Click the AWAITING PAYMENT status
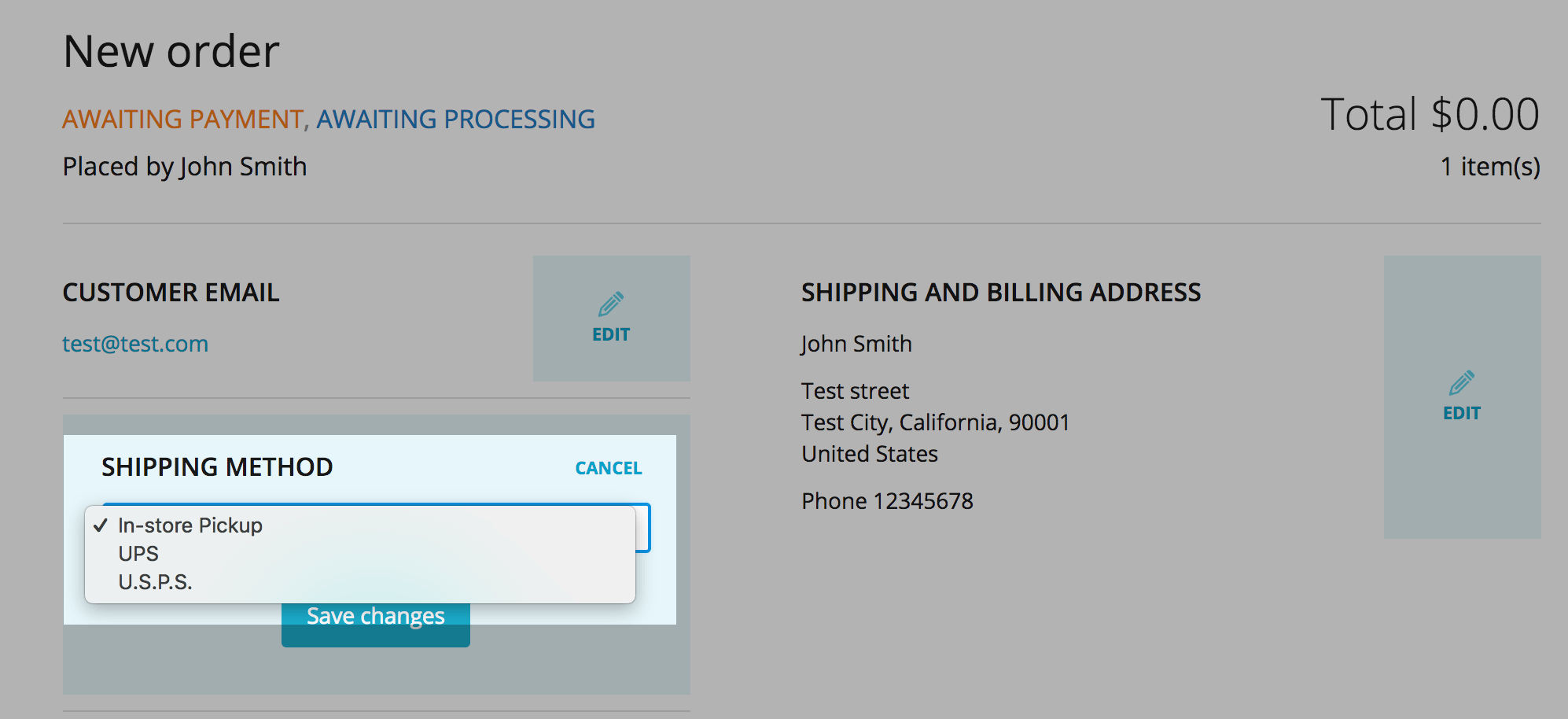 click(182, 119)
